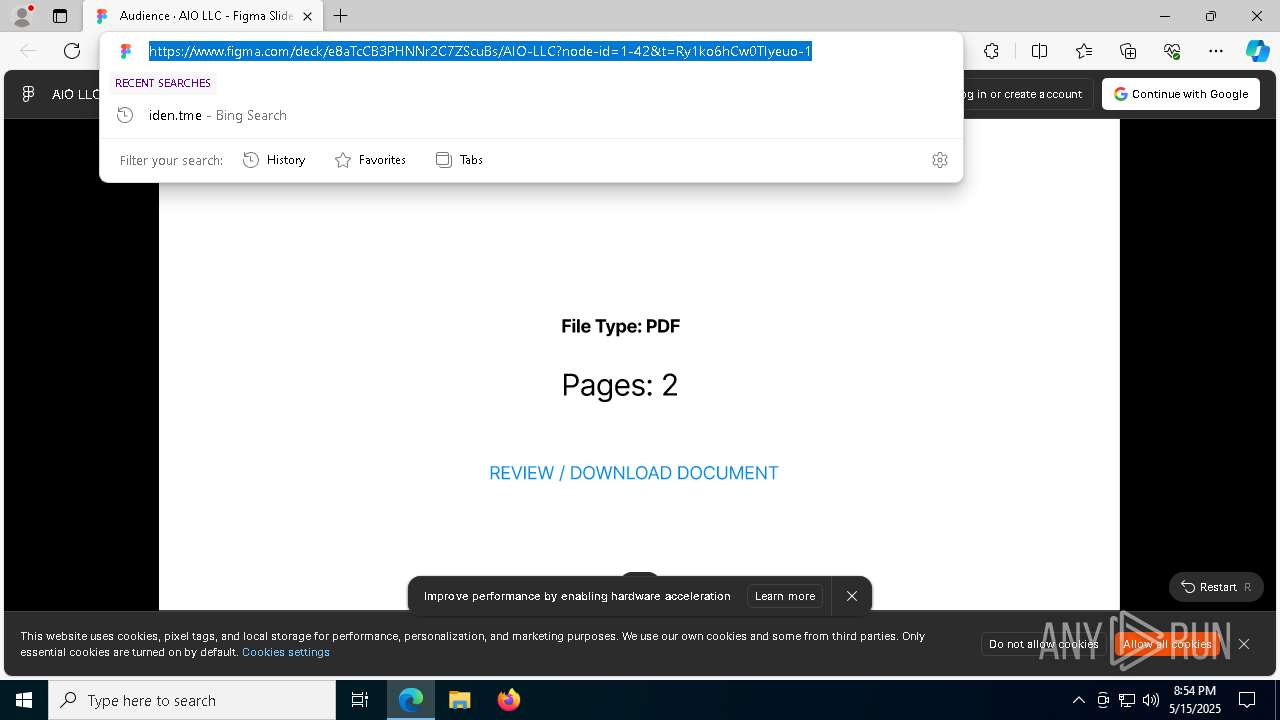This screenshot has height=720, width=1280.
Task: Click the File Type: PDF text
Action: tap(620, 326)
